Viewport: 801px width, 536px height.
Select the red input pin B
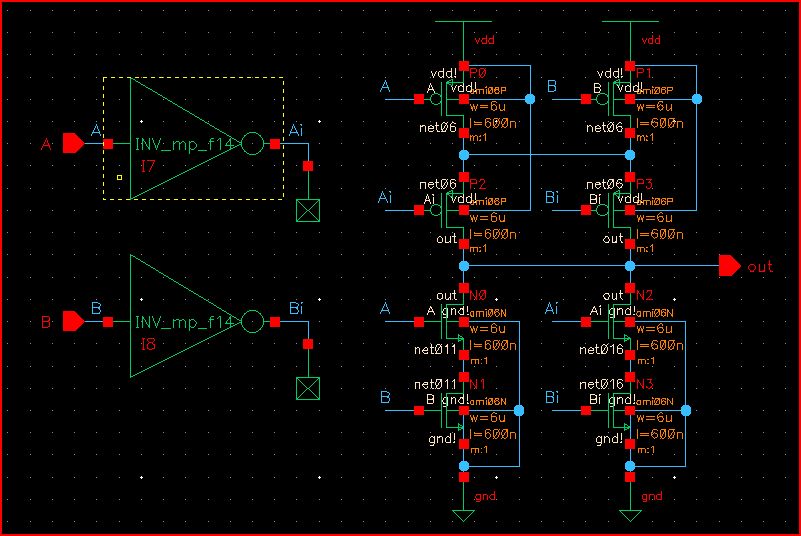73,322
